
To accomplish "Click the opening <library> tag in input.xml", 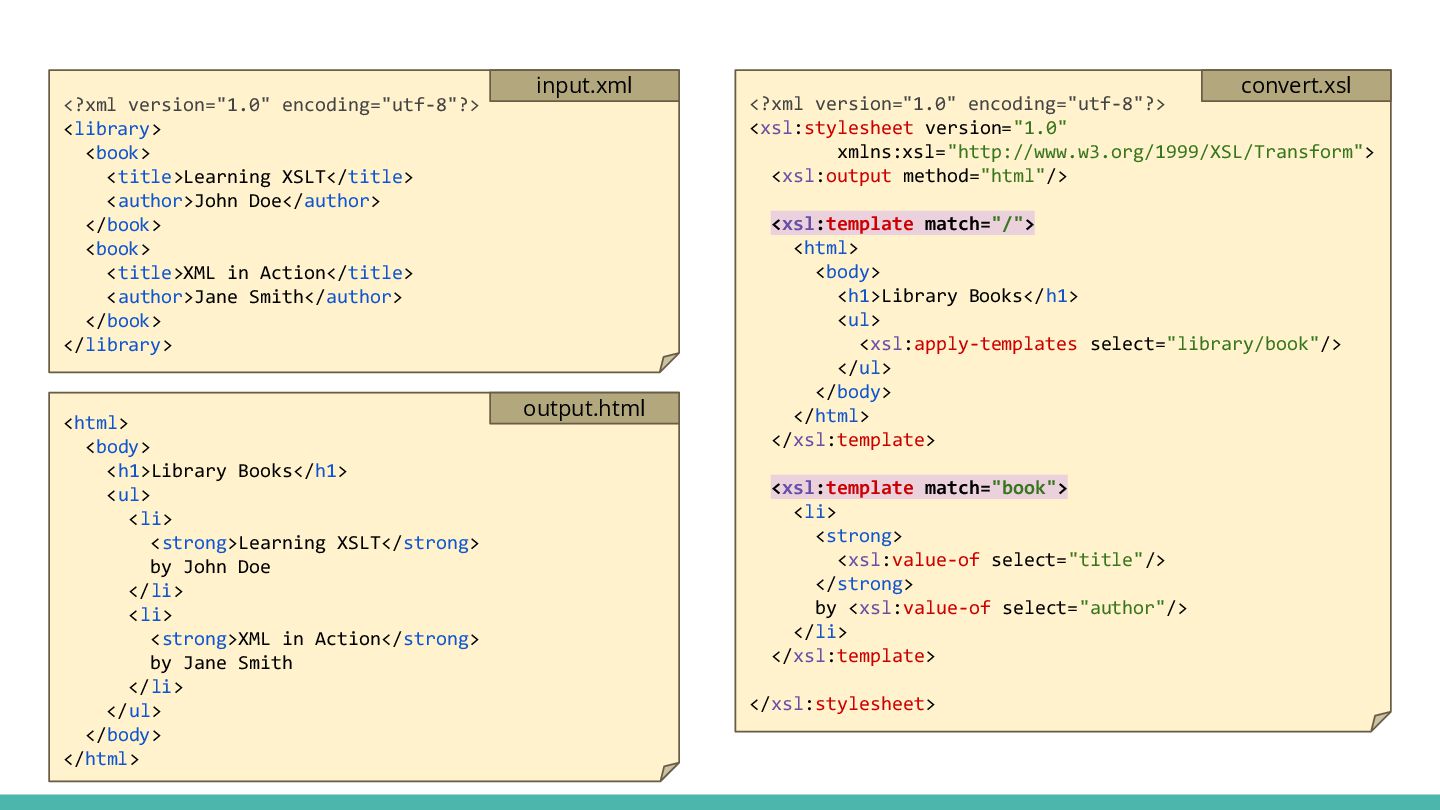I will [x=111, y=129].
